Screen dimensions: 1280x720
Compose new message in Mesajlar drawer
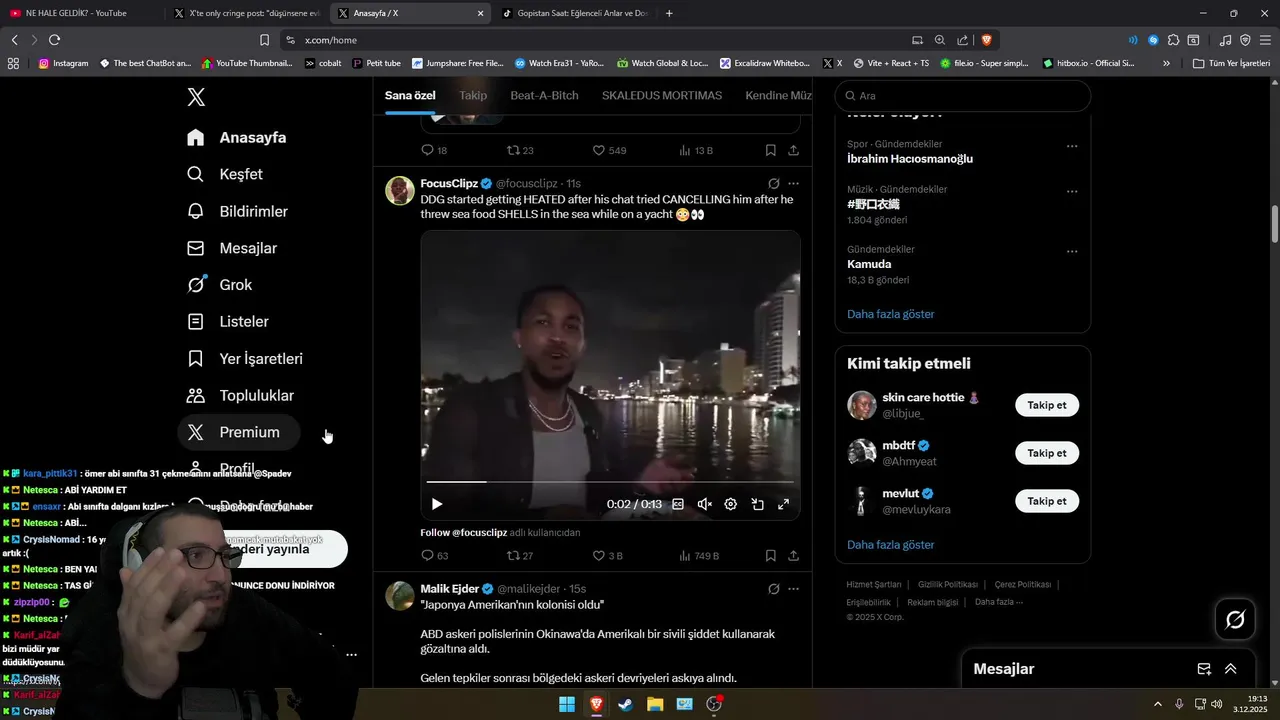point(1204,669)
